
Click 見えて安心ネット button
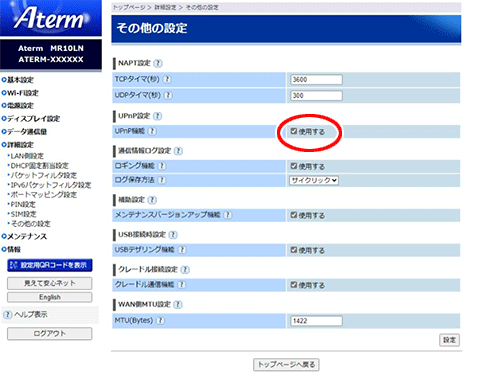[x=50, y=283]
